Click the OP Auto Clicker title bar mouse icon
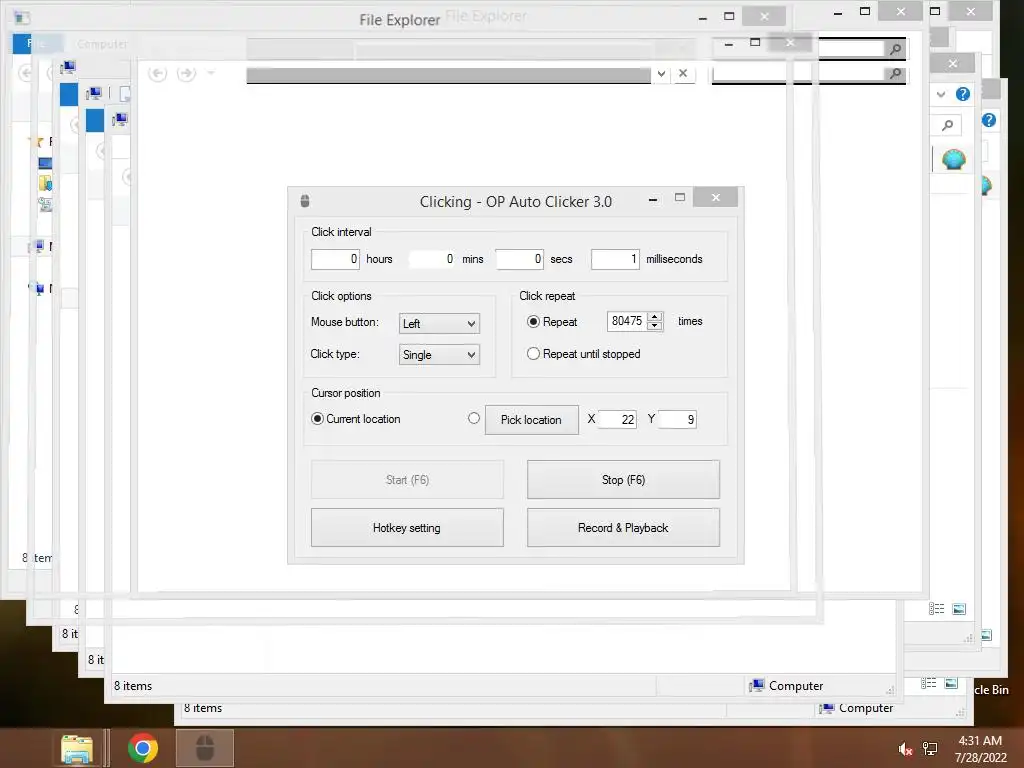Image resolution: width=1024 pixels, height=768 pixels. coord(304,200)
